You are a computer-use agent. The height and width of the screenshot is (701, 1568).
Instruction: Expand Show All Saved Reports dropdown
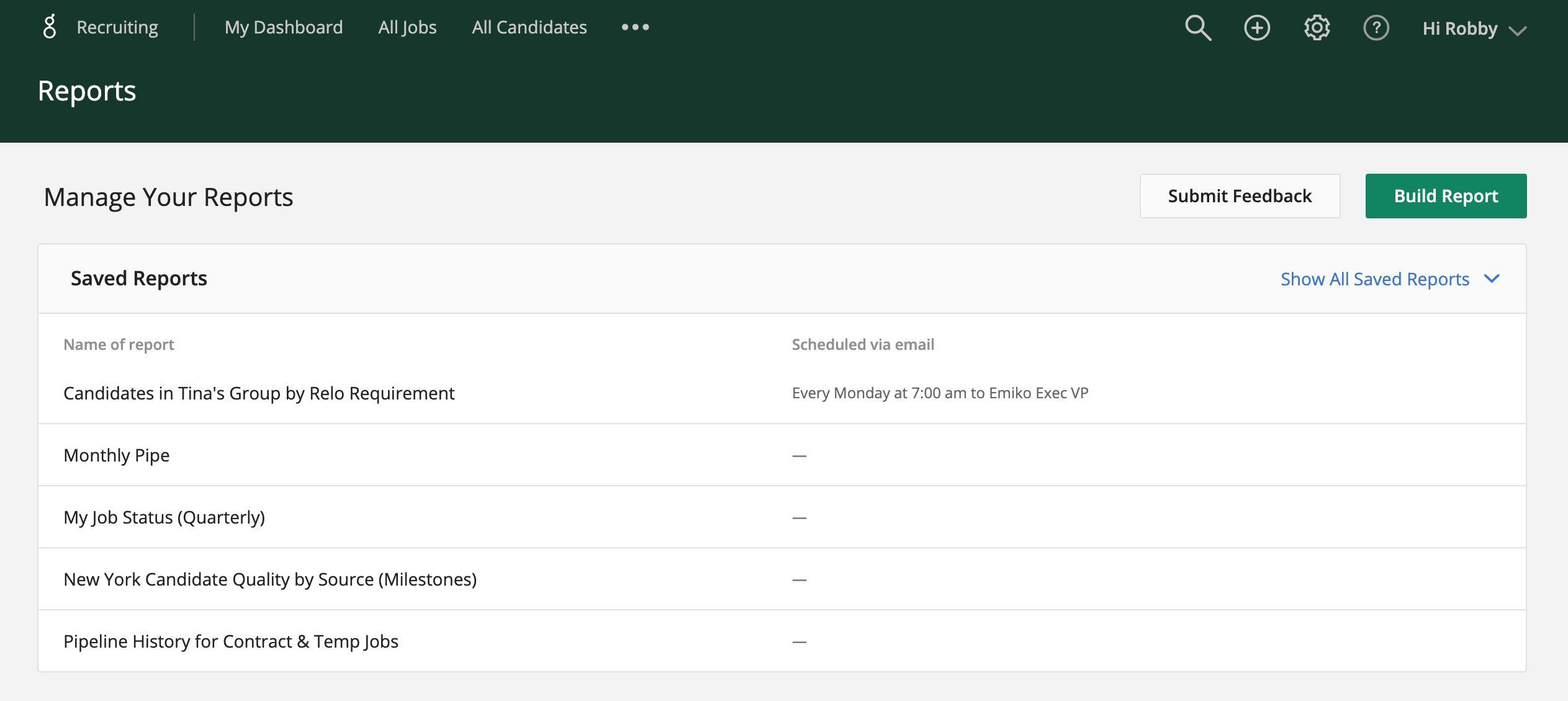[x=1374, y=279]
